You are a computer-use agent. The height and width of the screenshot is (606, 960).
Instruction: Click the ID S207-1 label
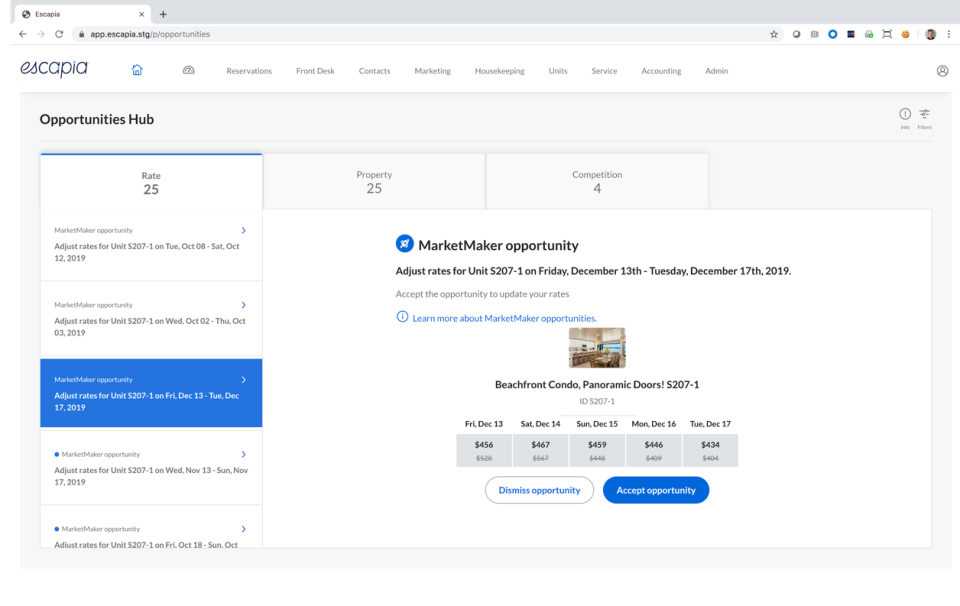[x=597, y=402]
